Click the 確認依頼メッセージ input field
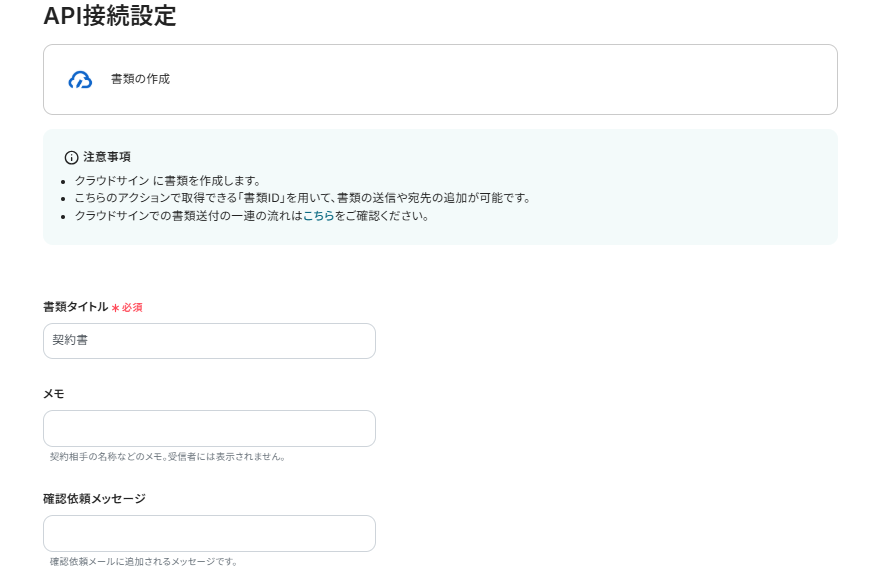This screenshot has width=869, height=577. (x=209, y=533)
